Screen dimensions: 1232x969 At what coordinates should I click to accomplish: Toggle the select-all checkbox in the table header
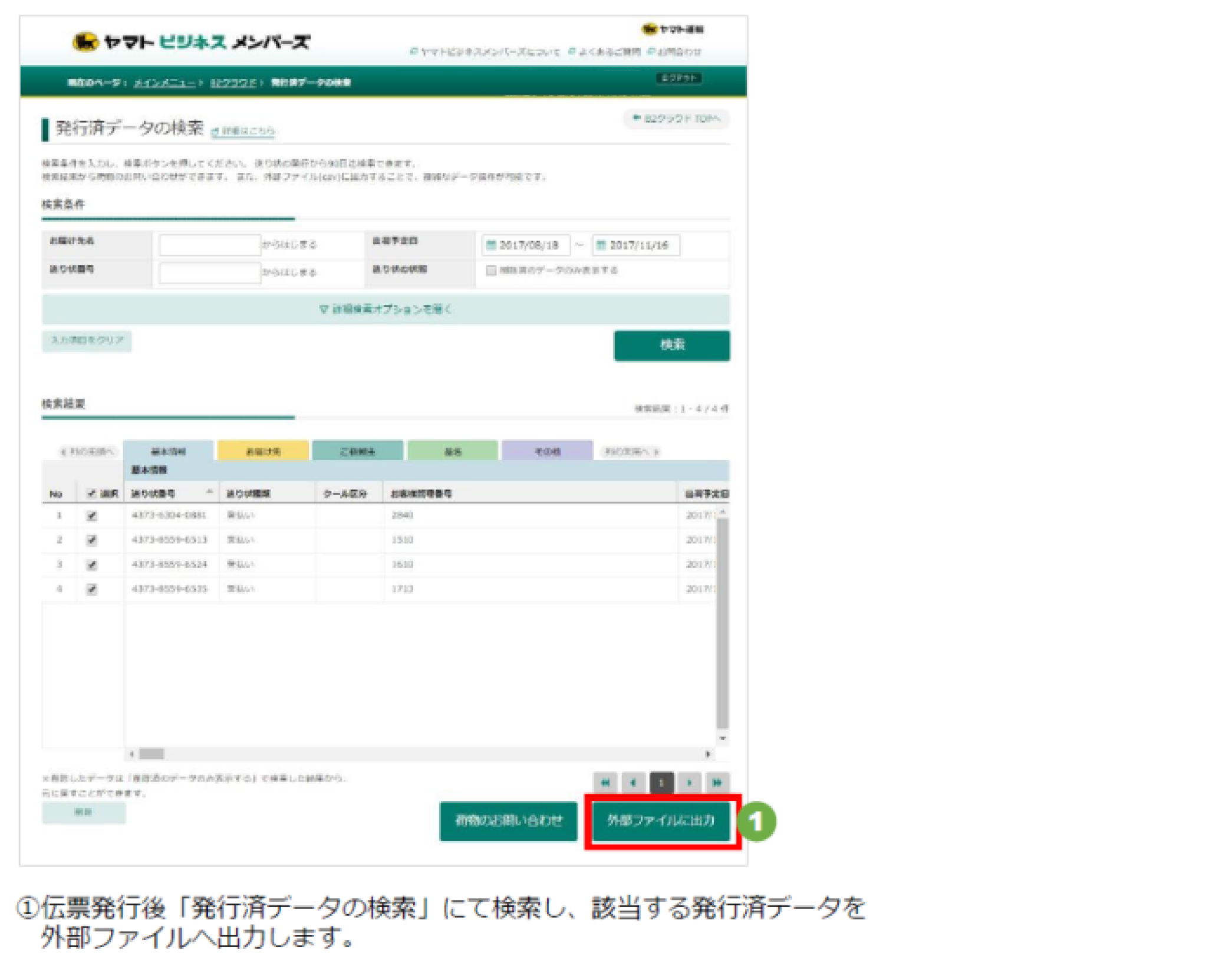[x=91, y=494]
